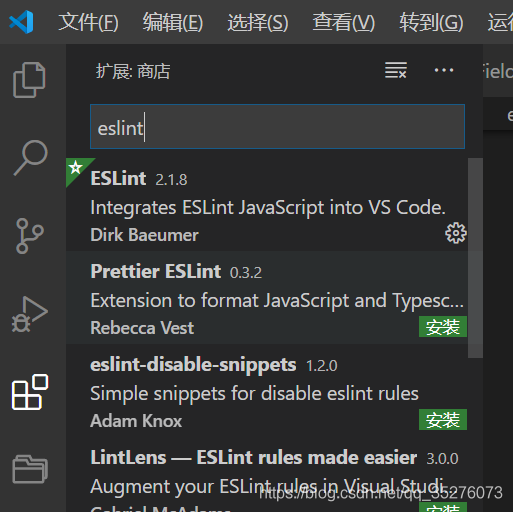
Task: Click 'Simple snippets for disable eslint rules' description
Action: coord(254,394)
